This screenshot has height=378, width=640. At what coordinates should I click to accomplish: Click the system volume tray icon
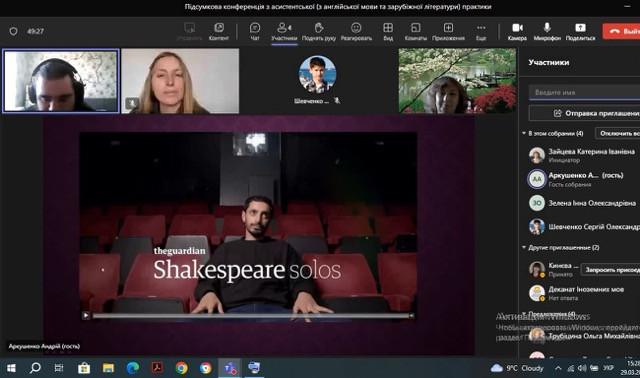click(582, 368)
